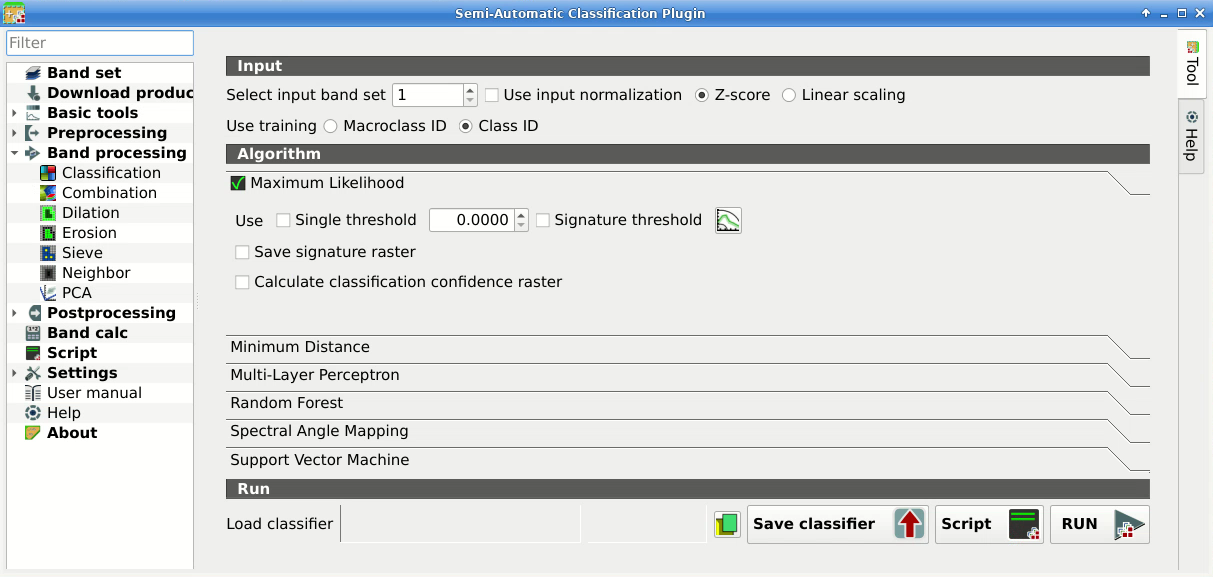Viewport: 1213px width, 577px height.
Task: Increase the input band set number
Action: click(470, 90)
